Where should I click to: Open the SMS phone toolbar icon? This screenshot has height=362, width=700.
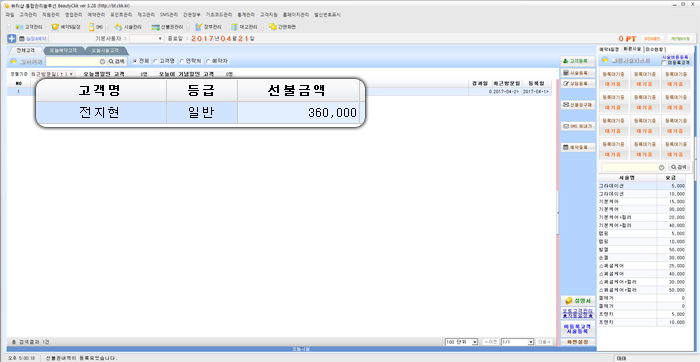[x=96, y=27]
